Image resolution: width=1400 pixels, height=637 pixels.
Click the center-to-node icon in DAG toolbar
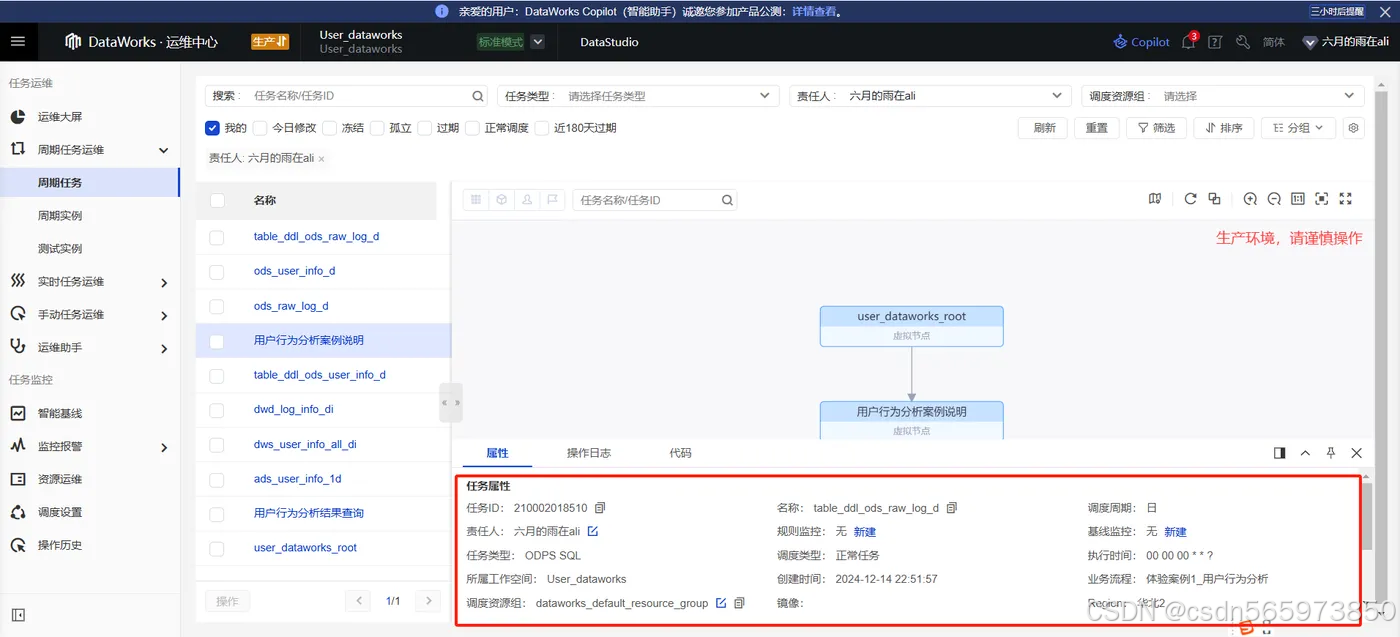[x=1321, y=198]
